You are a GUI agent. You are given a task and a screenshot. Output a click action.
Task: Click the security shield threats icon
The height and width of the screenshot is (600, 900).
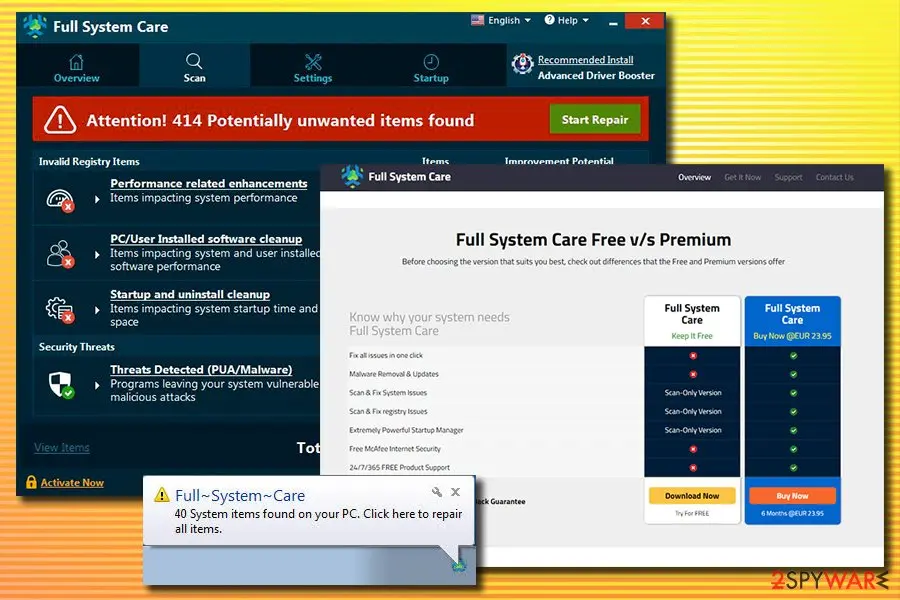point(61,385)
